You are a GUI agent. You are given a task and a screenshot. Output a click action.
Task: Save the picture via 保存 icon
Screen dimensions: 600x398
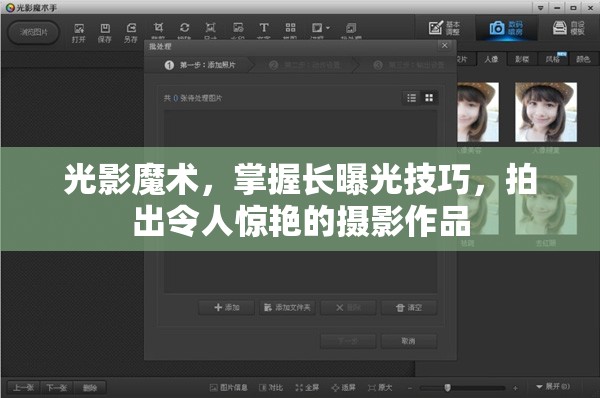pyautogui.click(x=105, y=33)
